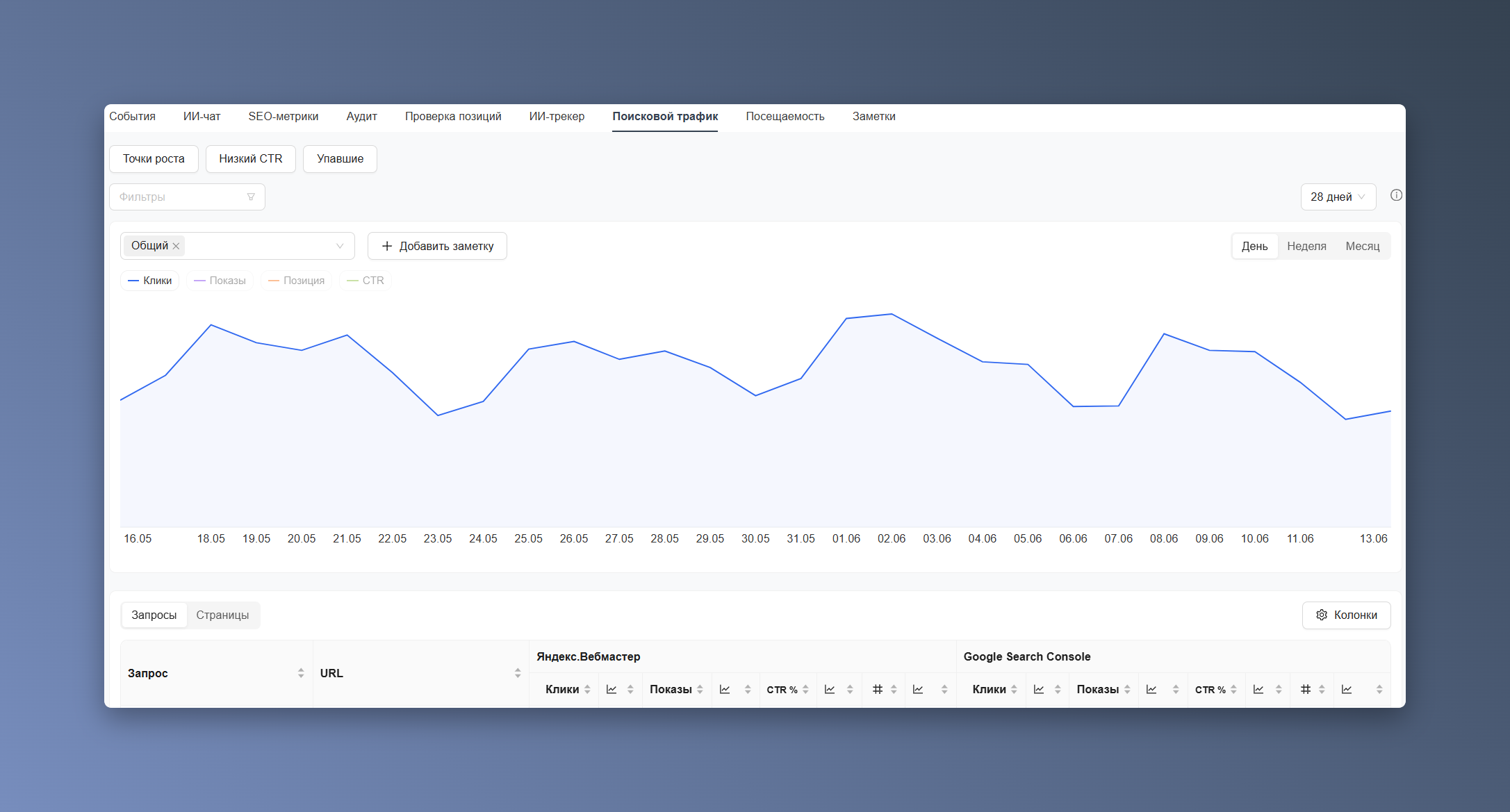
Task: Switch table to Страницы view
Action: tap(222, 615)
